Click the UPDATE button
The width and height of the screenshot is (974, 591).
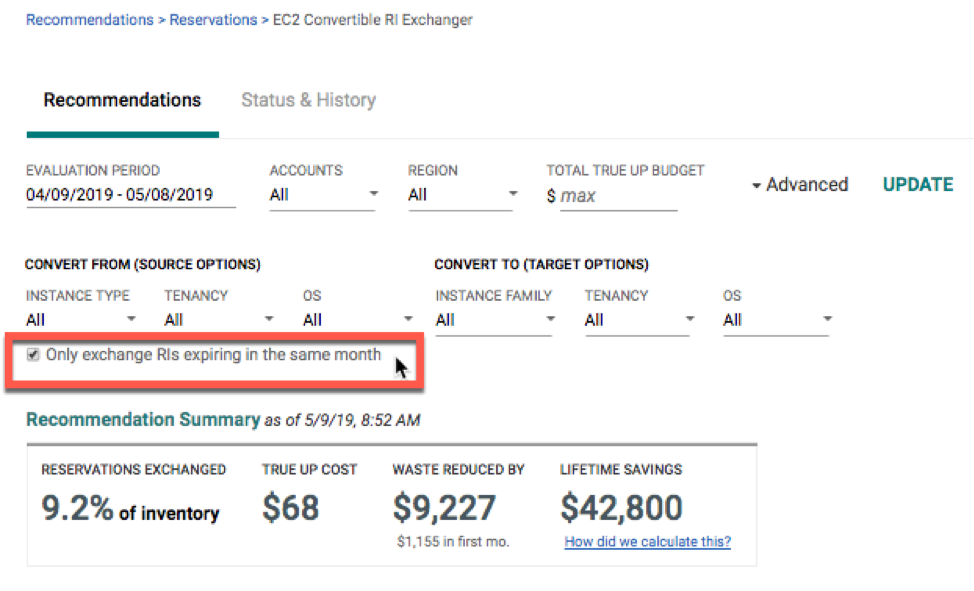tap(916, 184)
